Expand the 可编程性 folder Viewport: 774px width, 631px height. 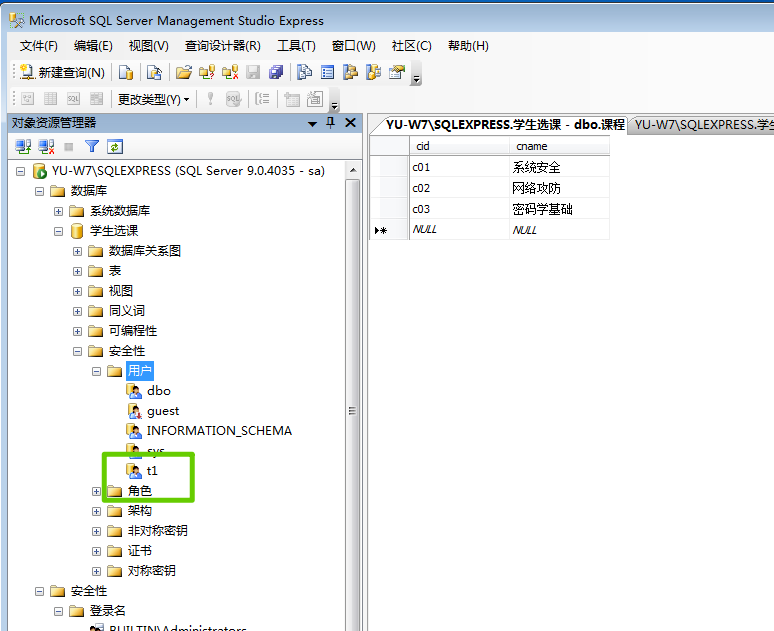(x=77, y=331)
